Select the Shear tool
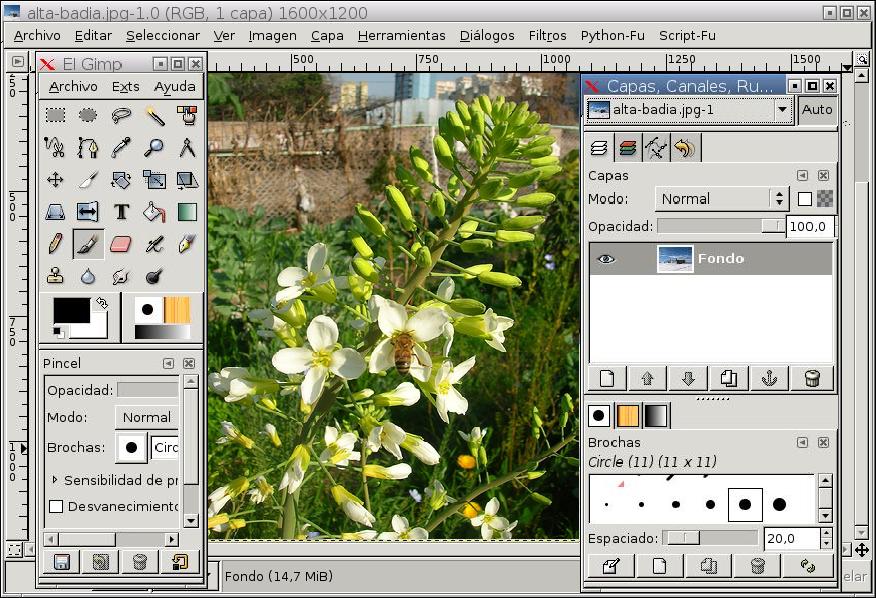 187,180
